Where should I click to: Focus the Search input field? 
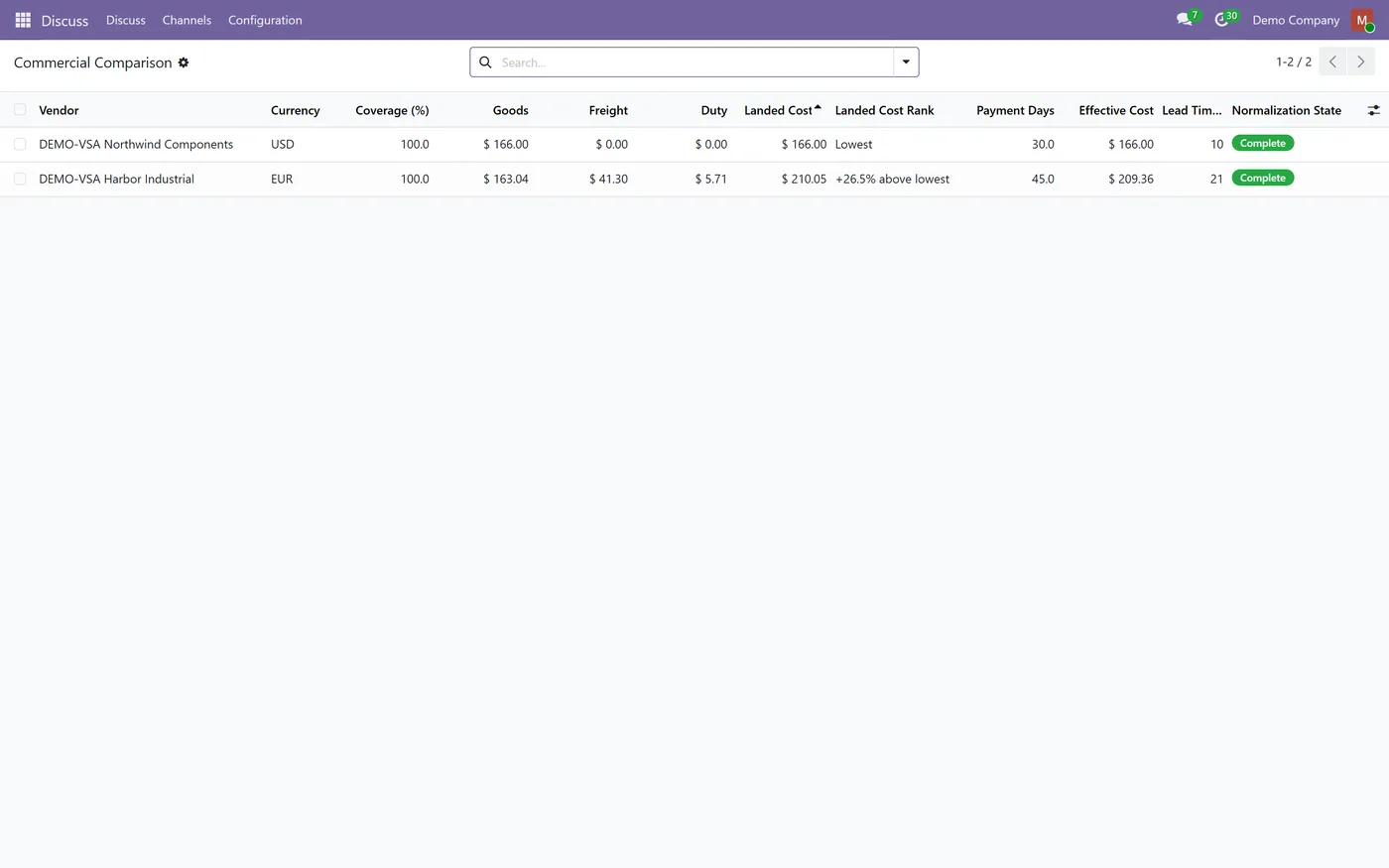[x=694, y=62]
